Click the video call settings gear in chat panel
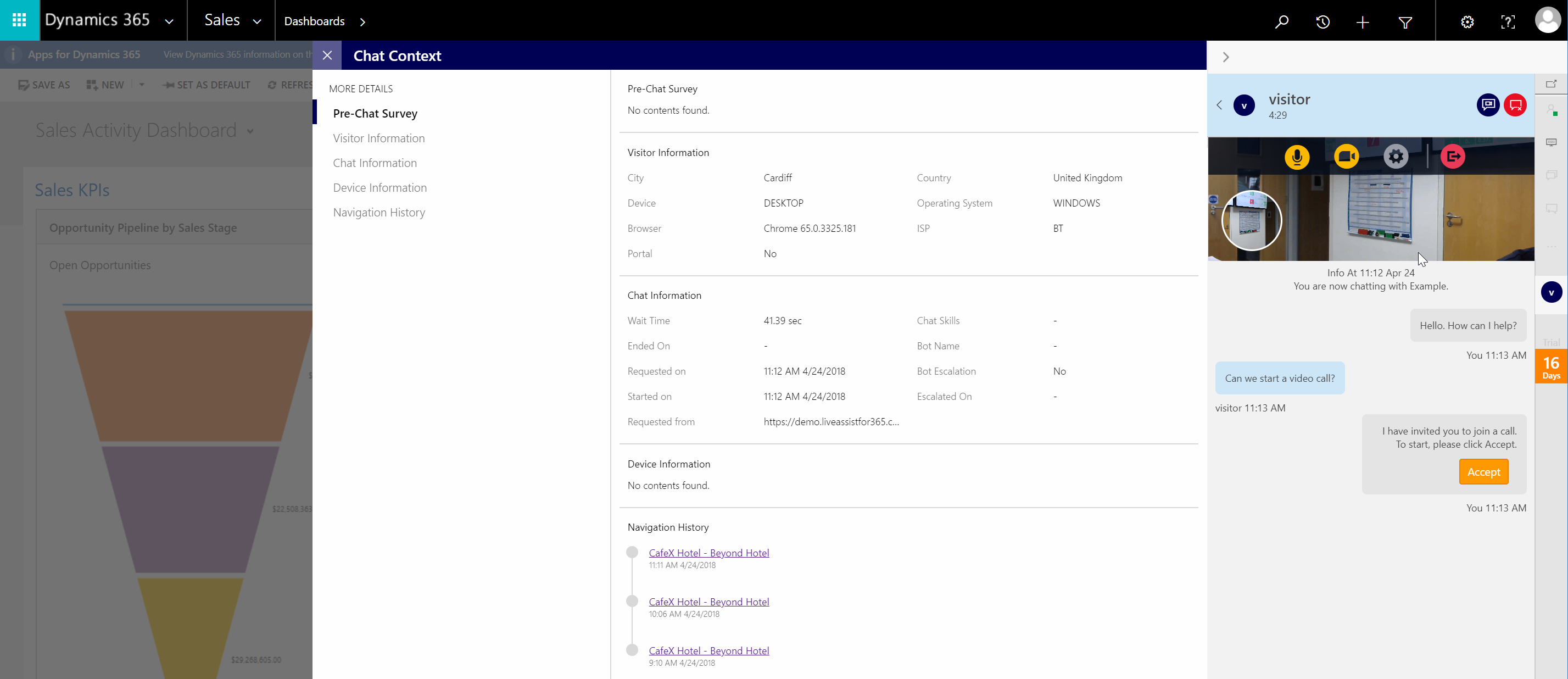This screenshot has width=1568, height=679. [x=1396, y=156]
